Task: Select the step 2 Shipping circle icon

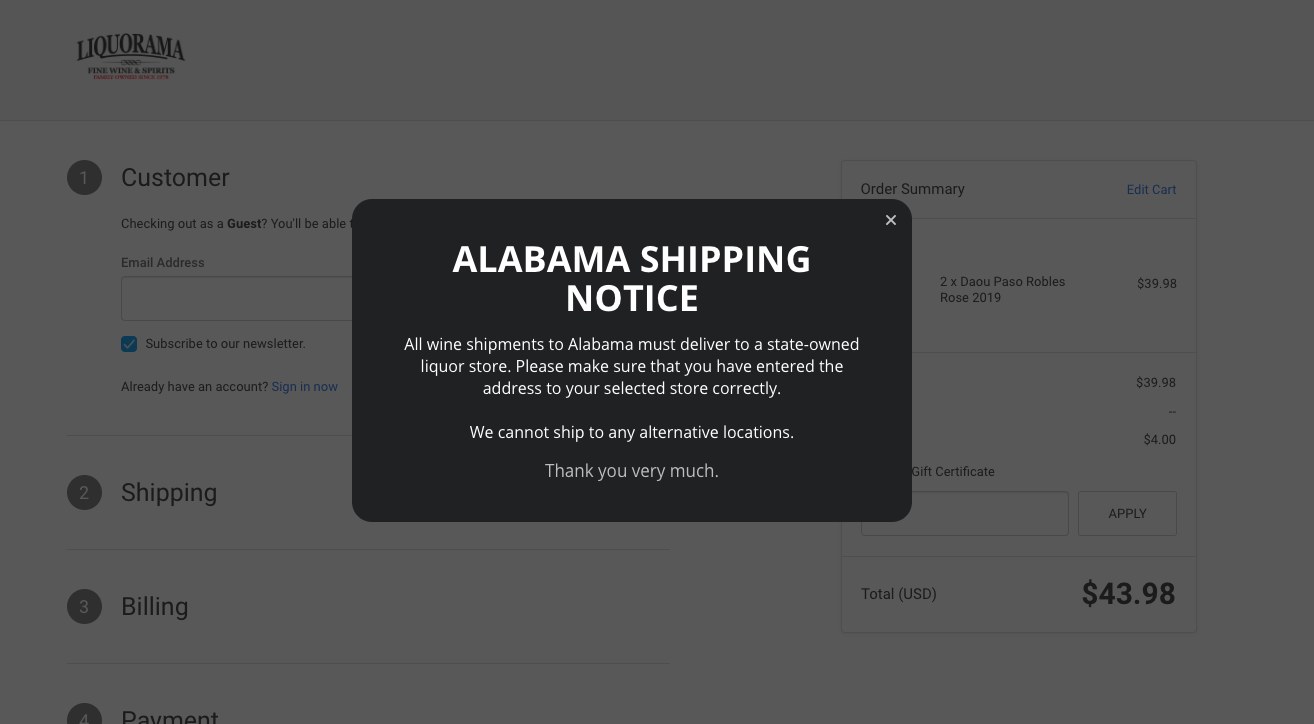Action: tap(85, 493)
